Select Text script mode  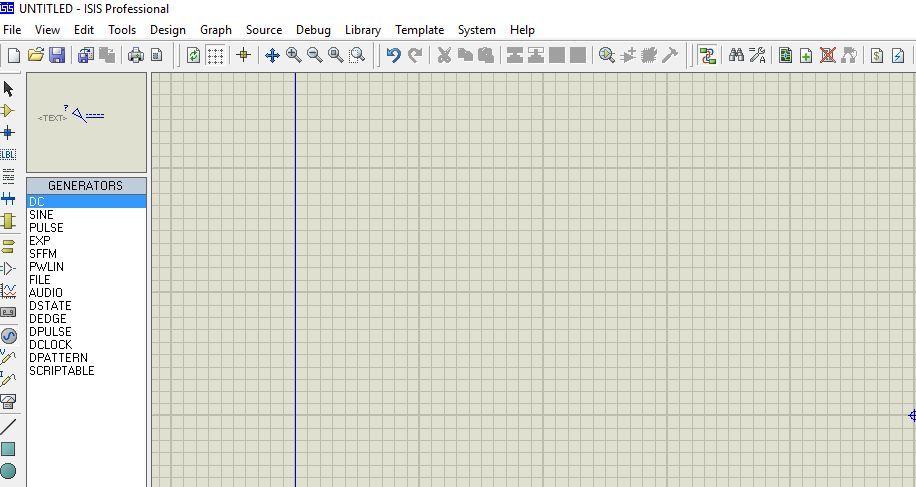click(x=8, y=176)
